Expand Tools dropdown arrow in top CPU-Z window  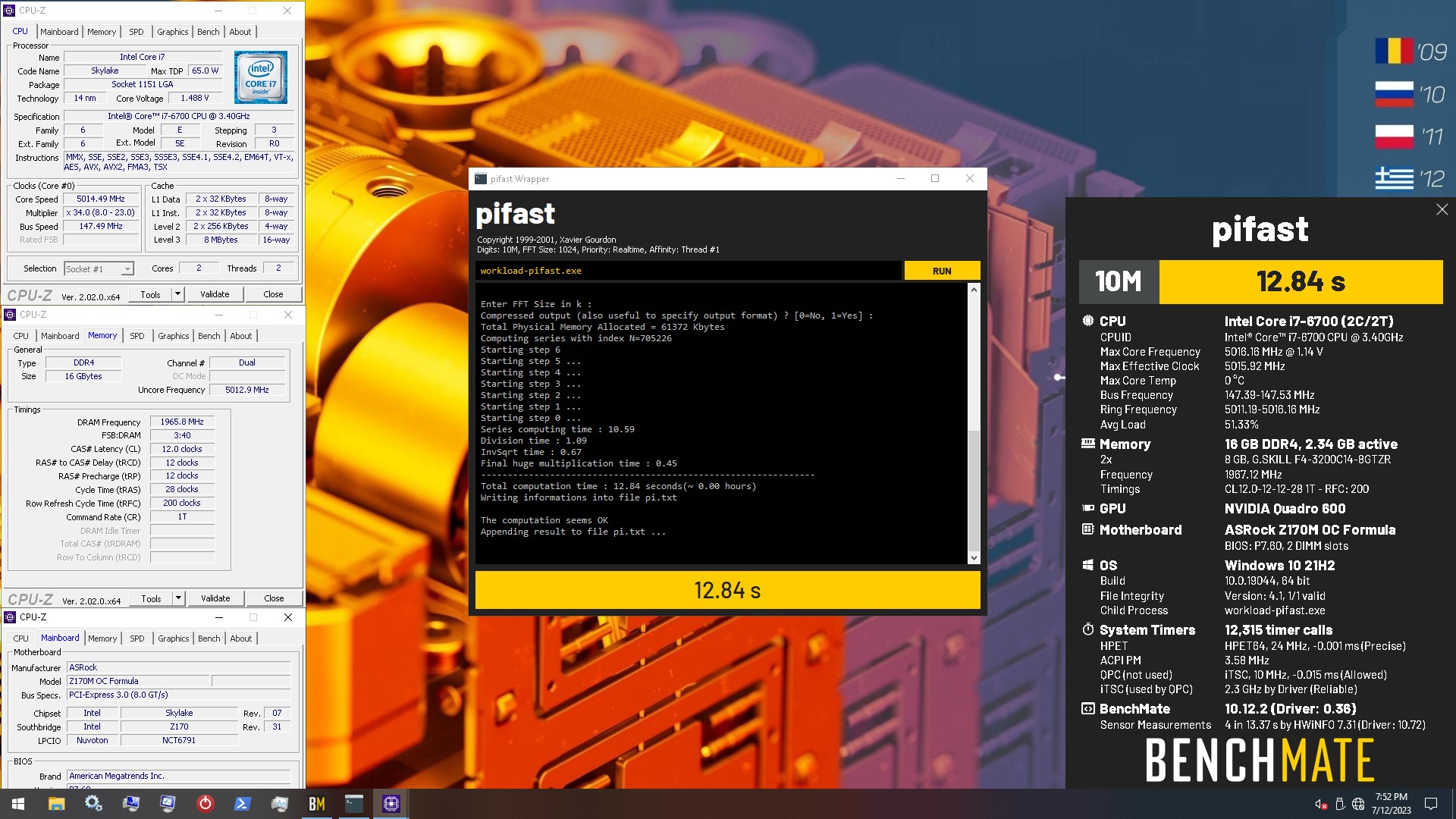click(177, 294)
